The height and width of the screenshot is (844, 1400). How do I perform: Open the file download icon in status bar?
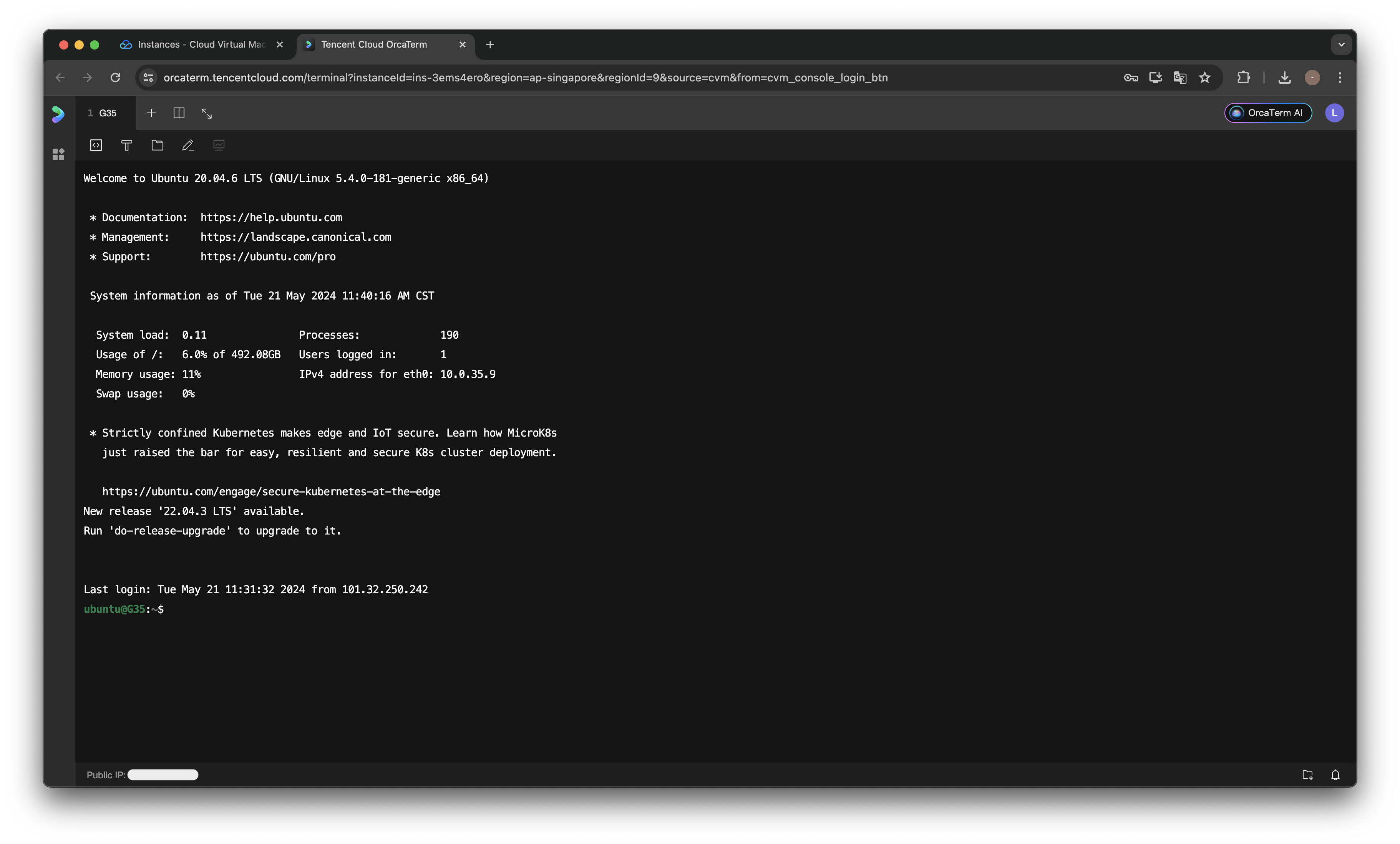1307,775
